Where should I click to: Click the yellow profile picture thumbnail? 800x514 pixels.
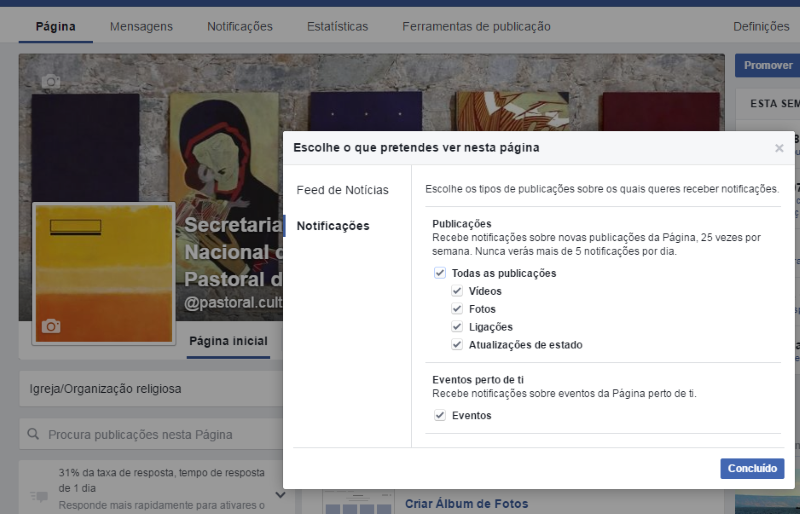tap(104, 274)
